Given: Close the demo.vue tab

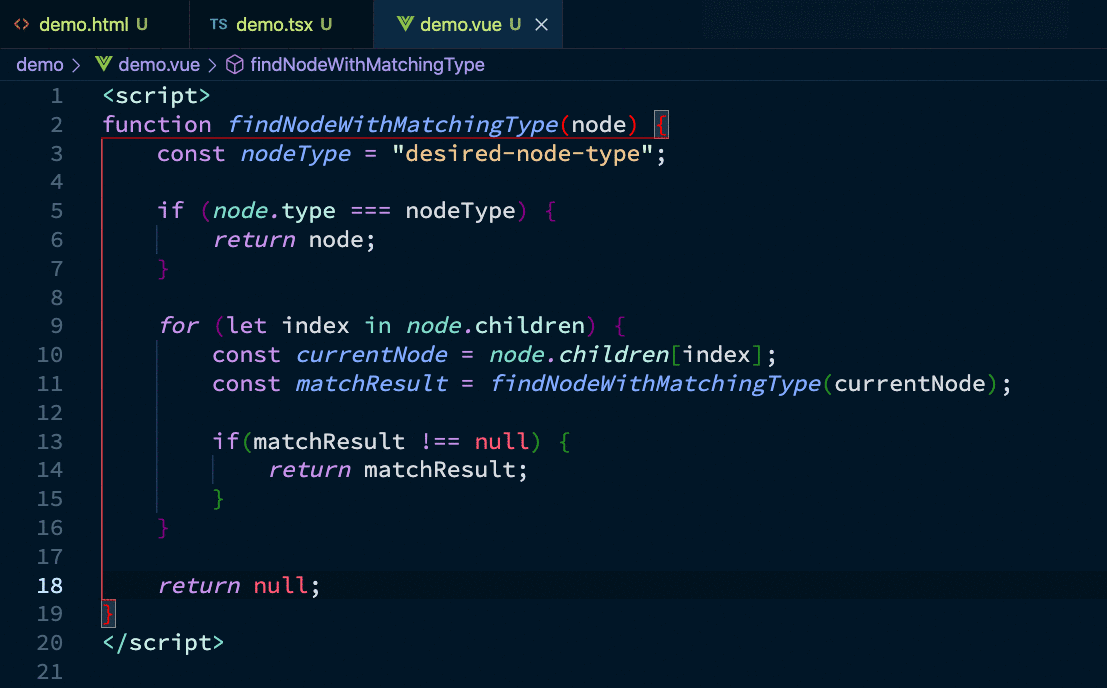Looking at the screenshot, I should (541, 25).
